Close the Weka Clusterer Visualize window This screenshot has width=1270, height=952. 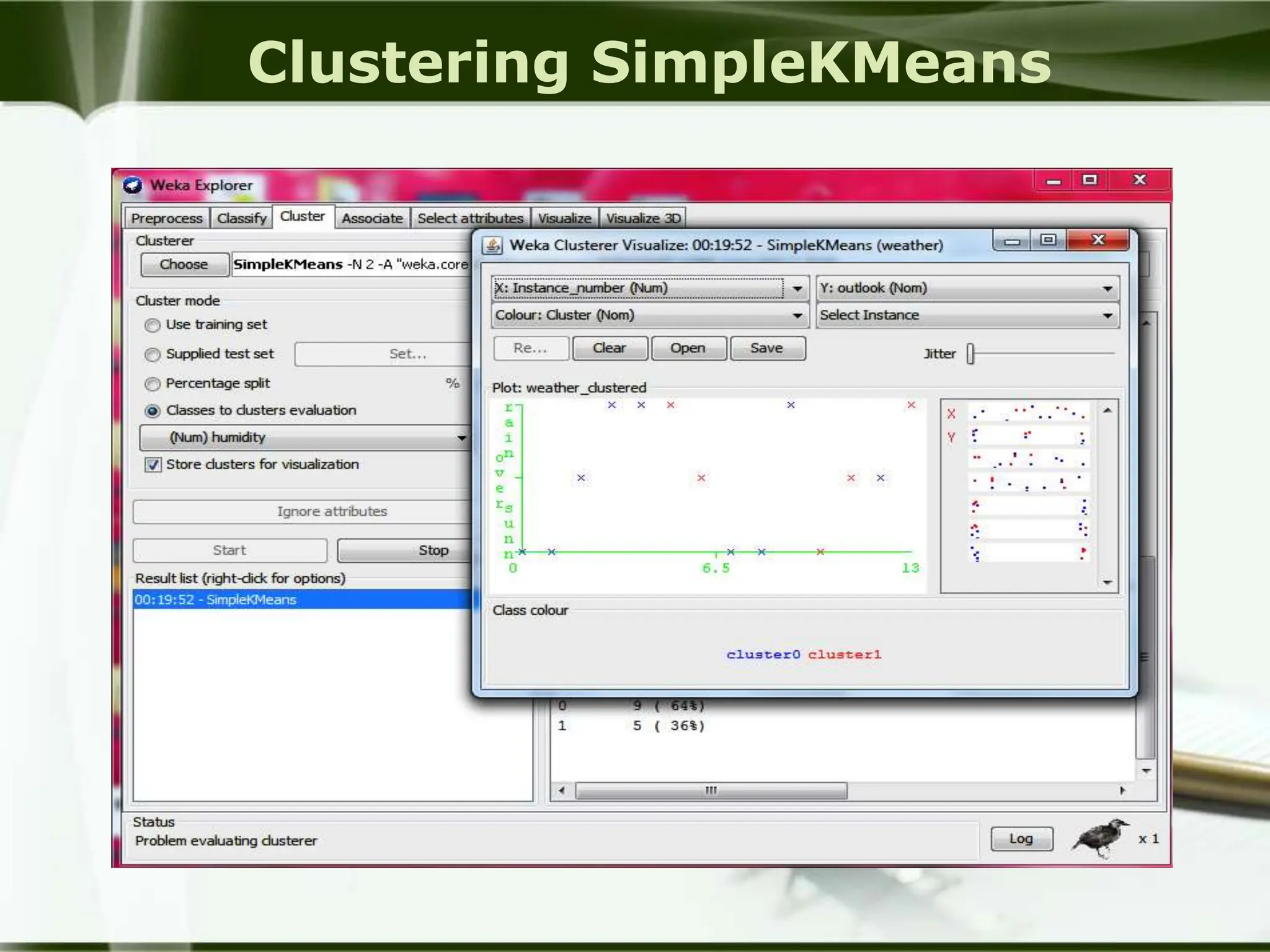(1098, 240)
